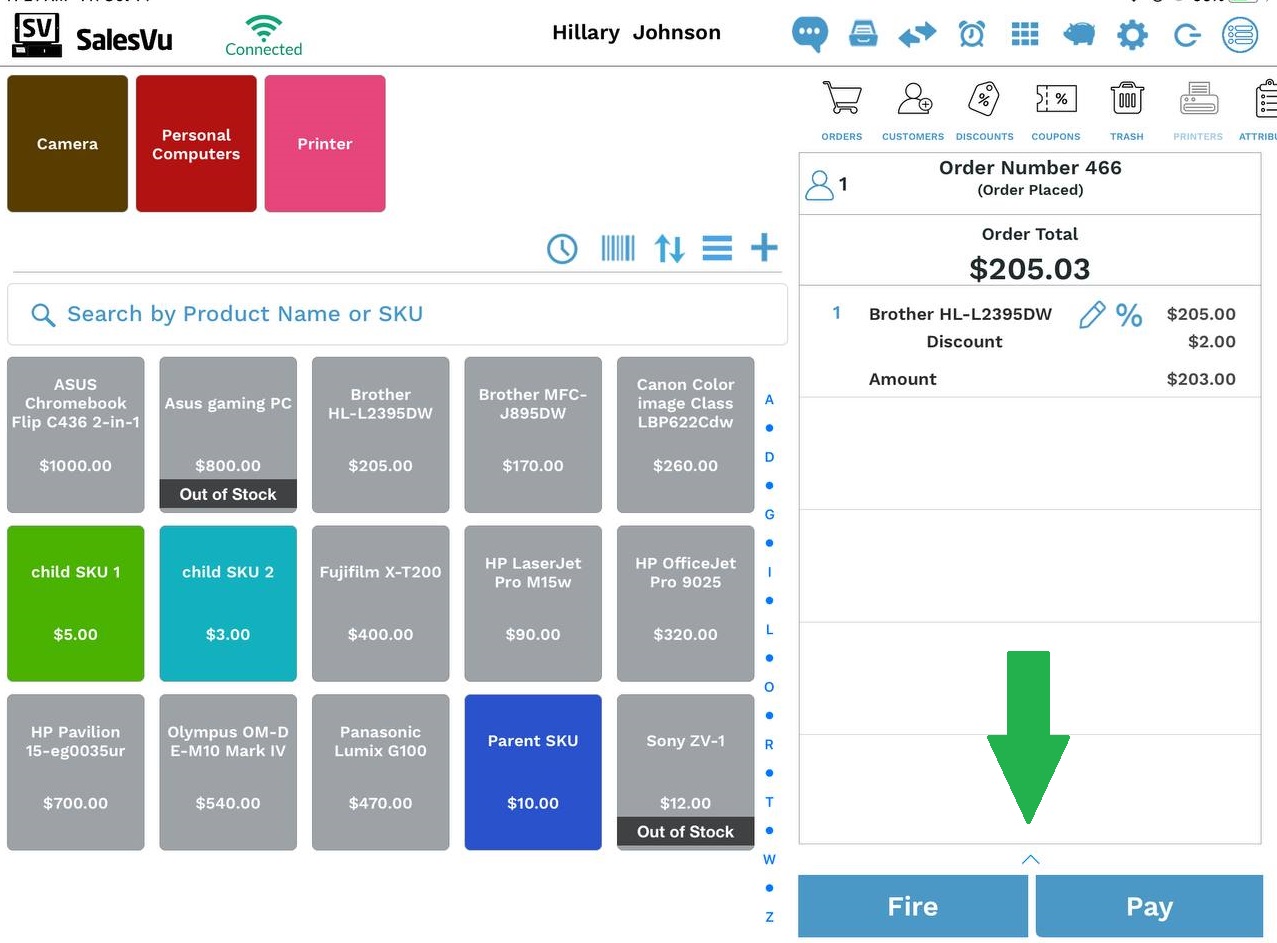Viewport: 1277px width, 943px height.
Task: Jump to letter L in index
Action: click(769, 630)
